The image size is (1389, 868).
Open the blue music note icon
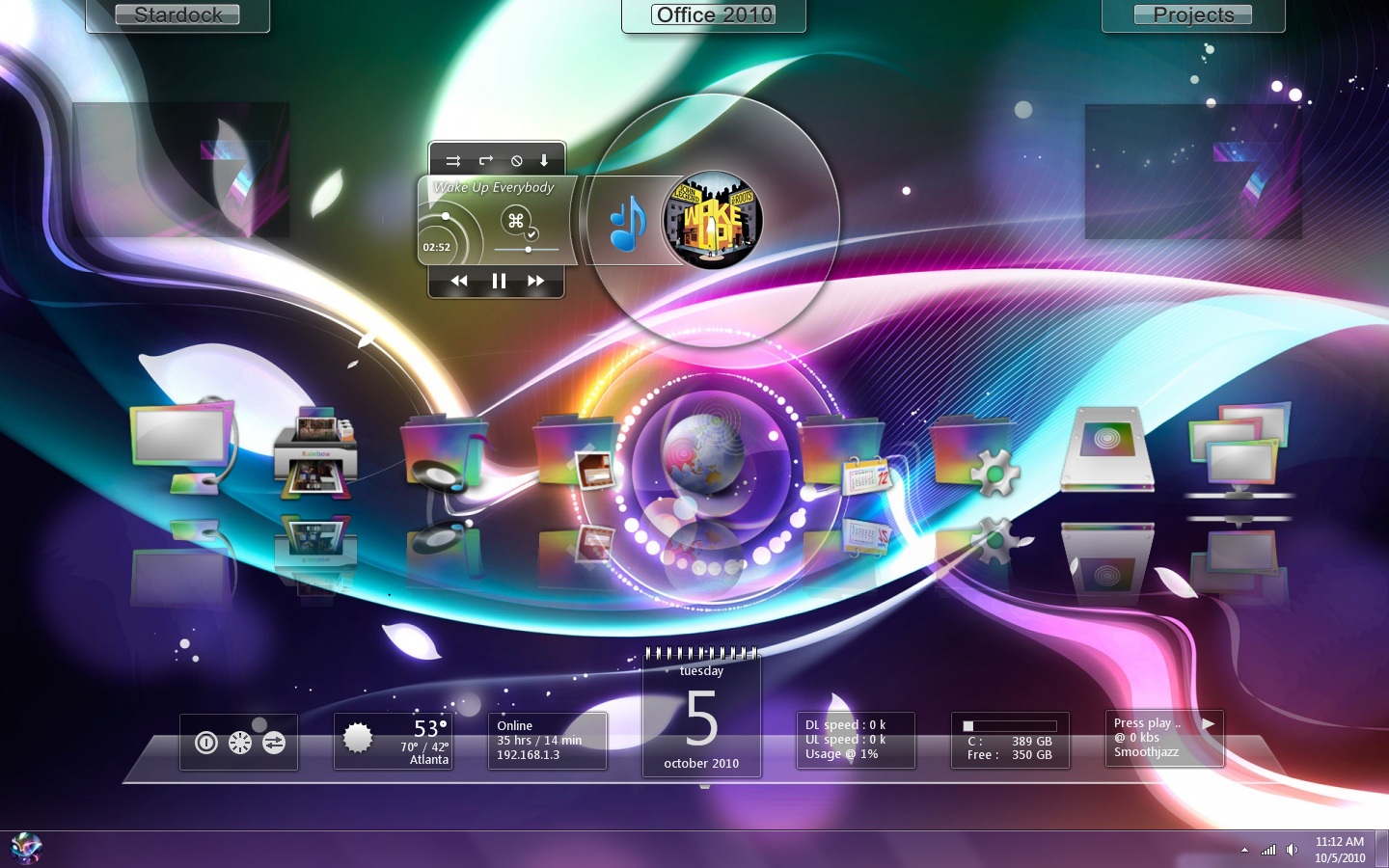(x=628, y=224)
